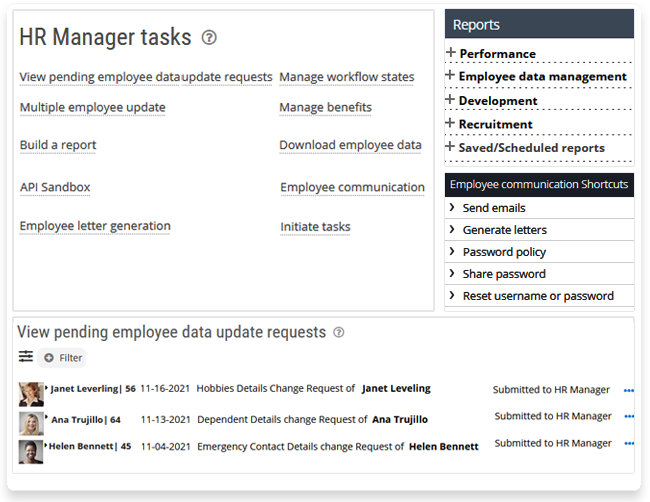Open Build a report link
650x502 pixels.
pos(58,145)
